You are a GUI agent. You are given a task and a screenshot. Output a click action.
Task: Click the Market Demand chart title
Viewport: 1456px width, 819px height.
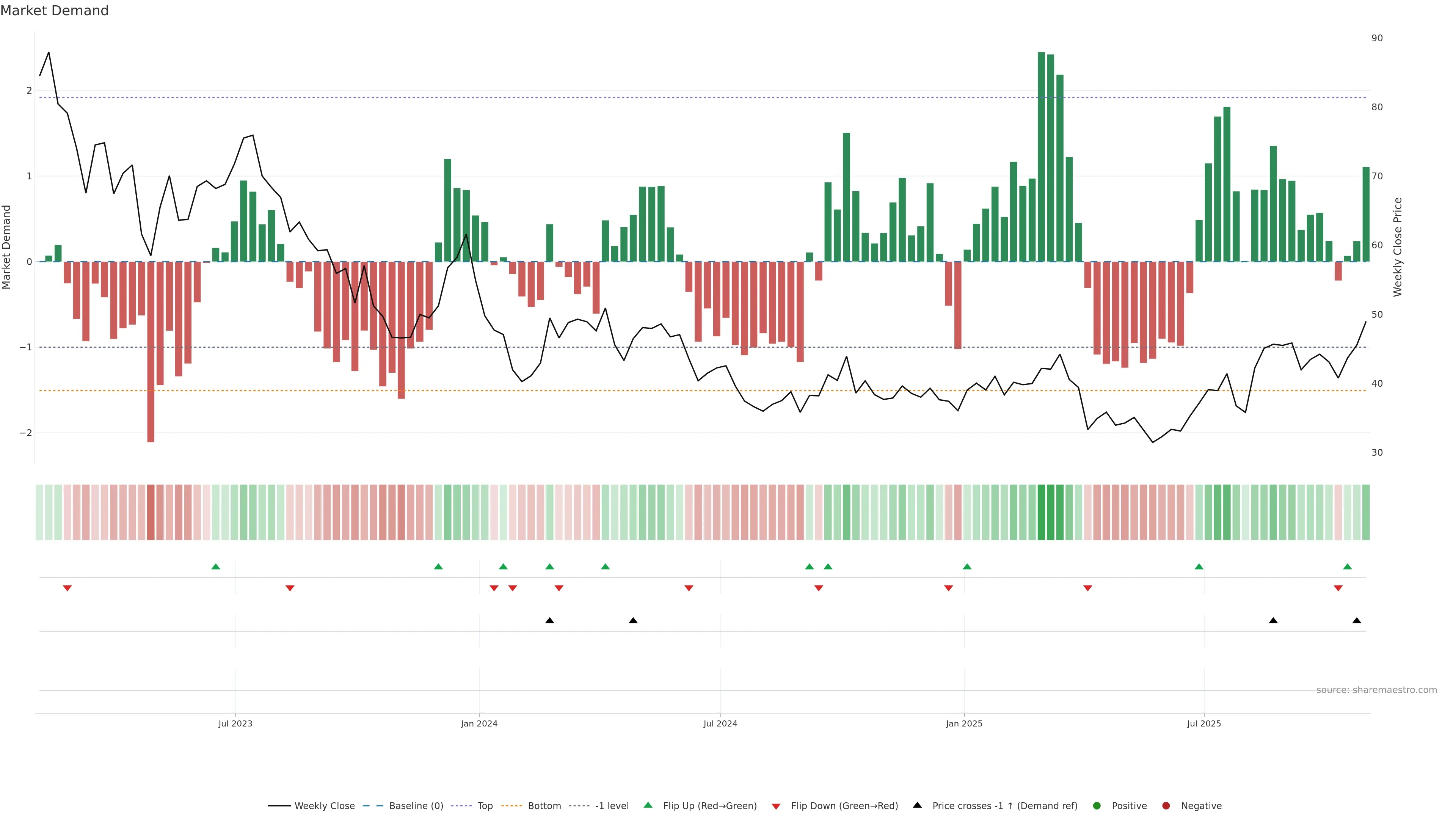point(54,11)
